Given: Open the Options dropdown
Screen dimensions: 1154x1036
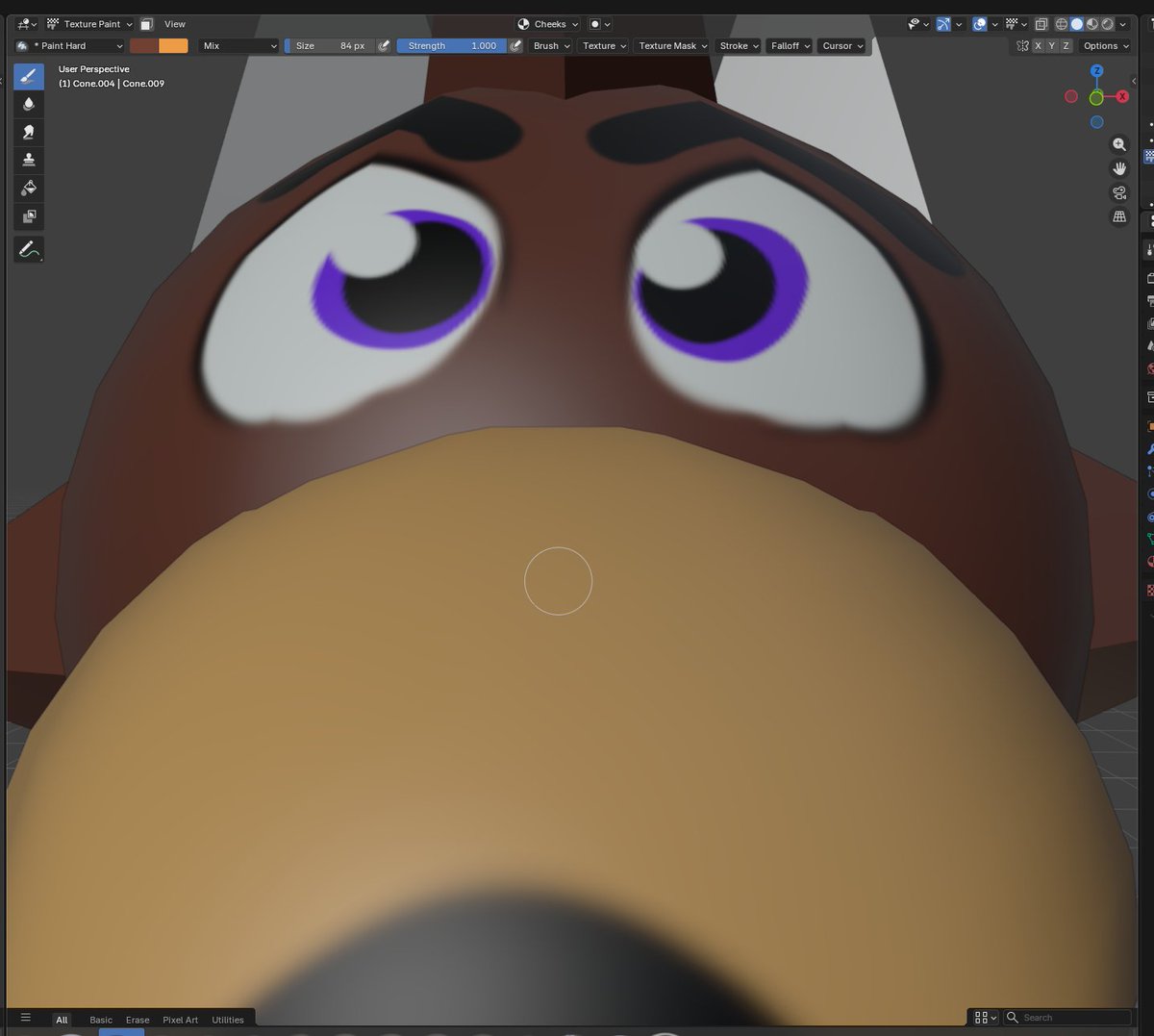Looking at the screenshot, I should 1106,45.
